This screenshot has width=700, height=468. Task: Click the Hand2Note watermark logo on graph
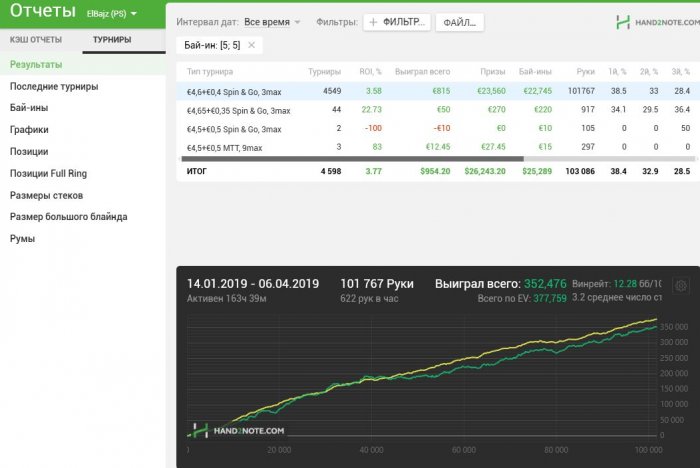tap(238, 430)
